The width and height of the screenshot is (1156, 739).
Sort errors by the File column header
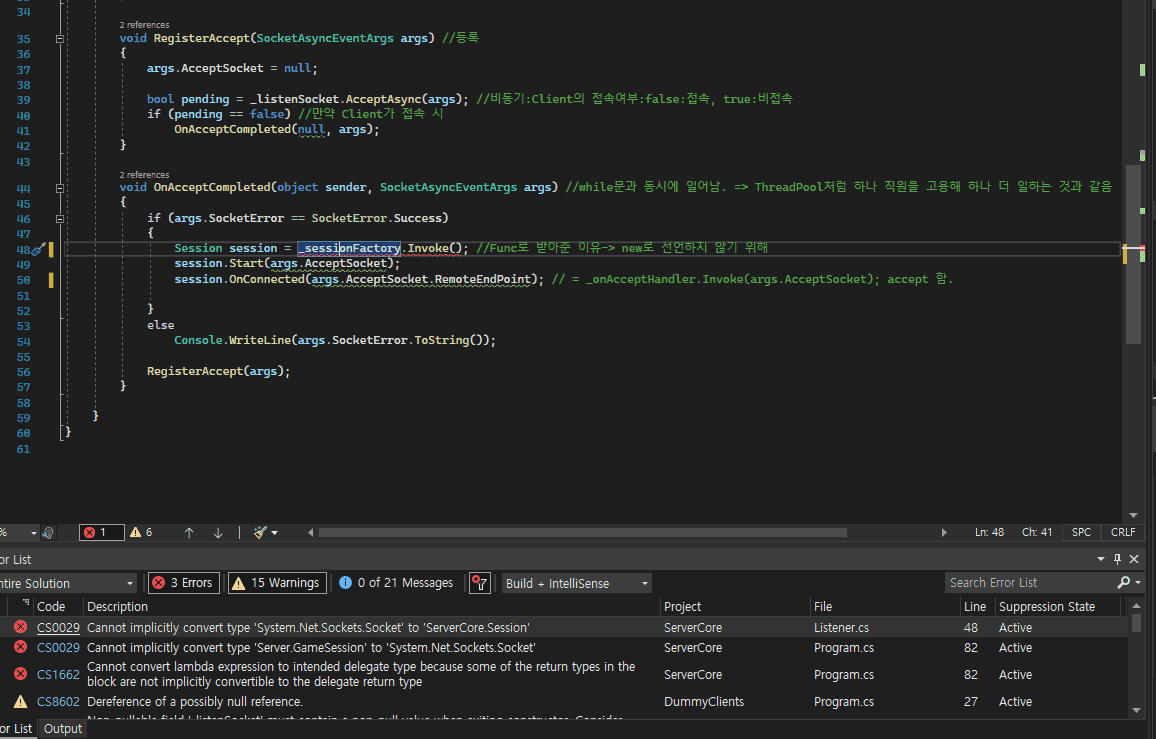[823, 607]
